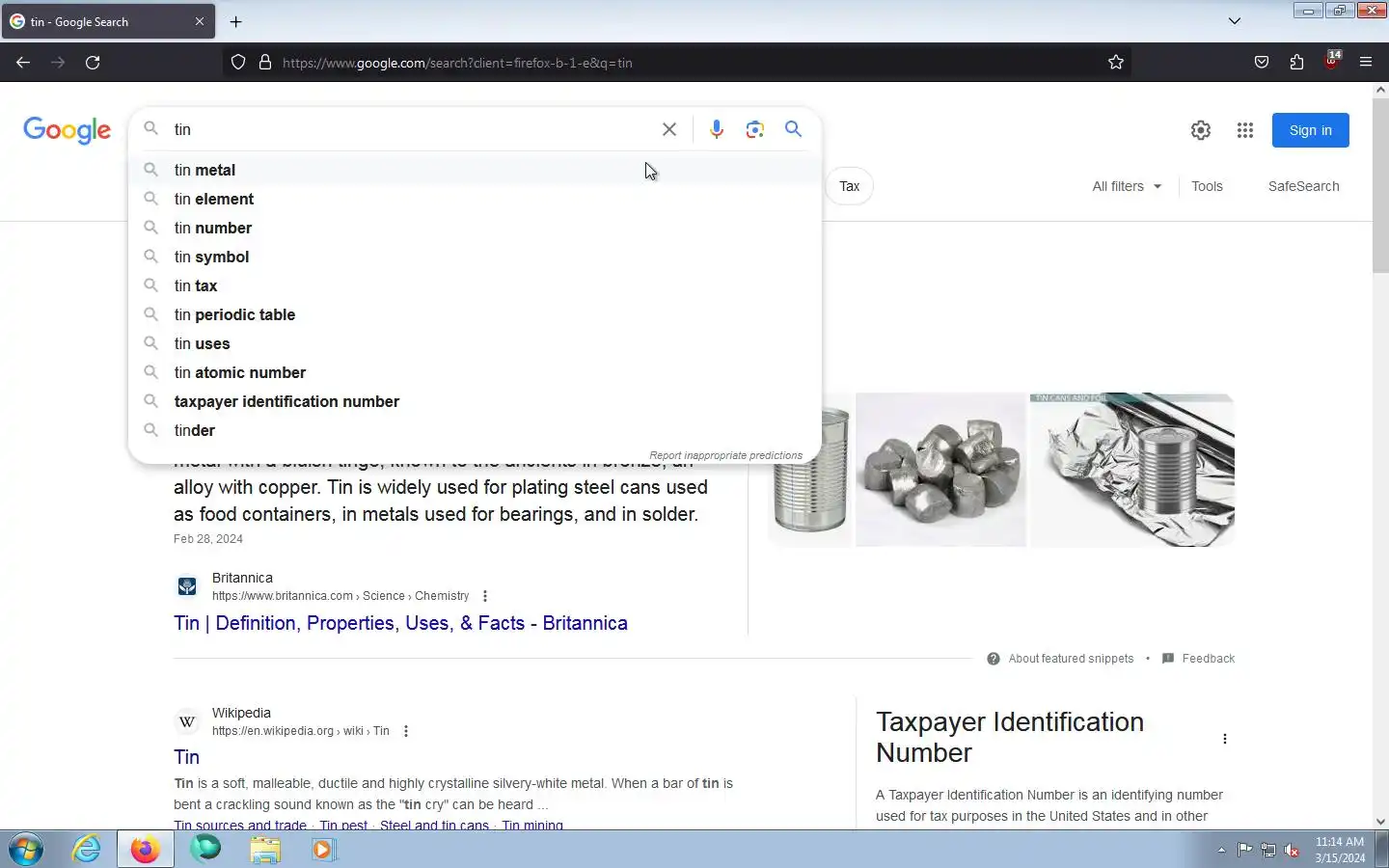Choose the 'tin uses' suggestion
Viewport: 1389px width, 868px height.
click(x=475, y=343)
